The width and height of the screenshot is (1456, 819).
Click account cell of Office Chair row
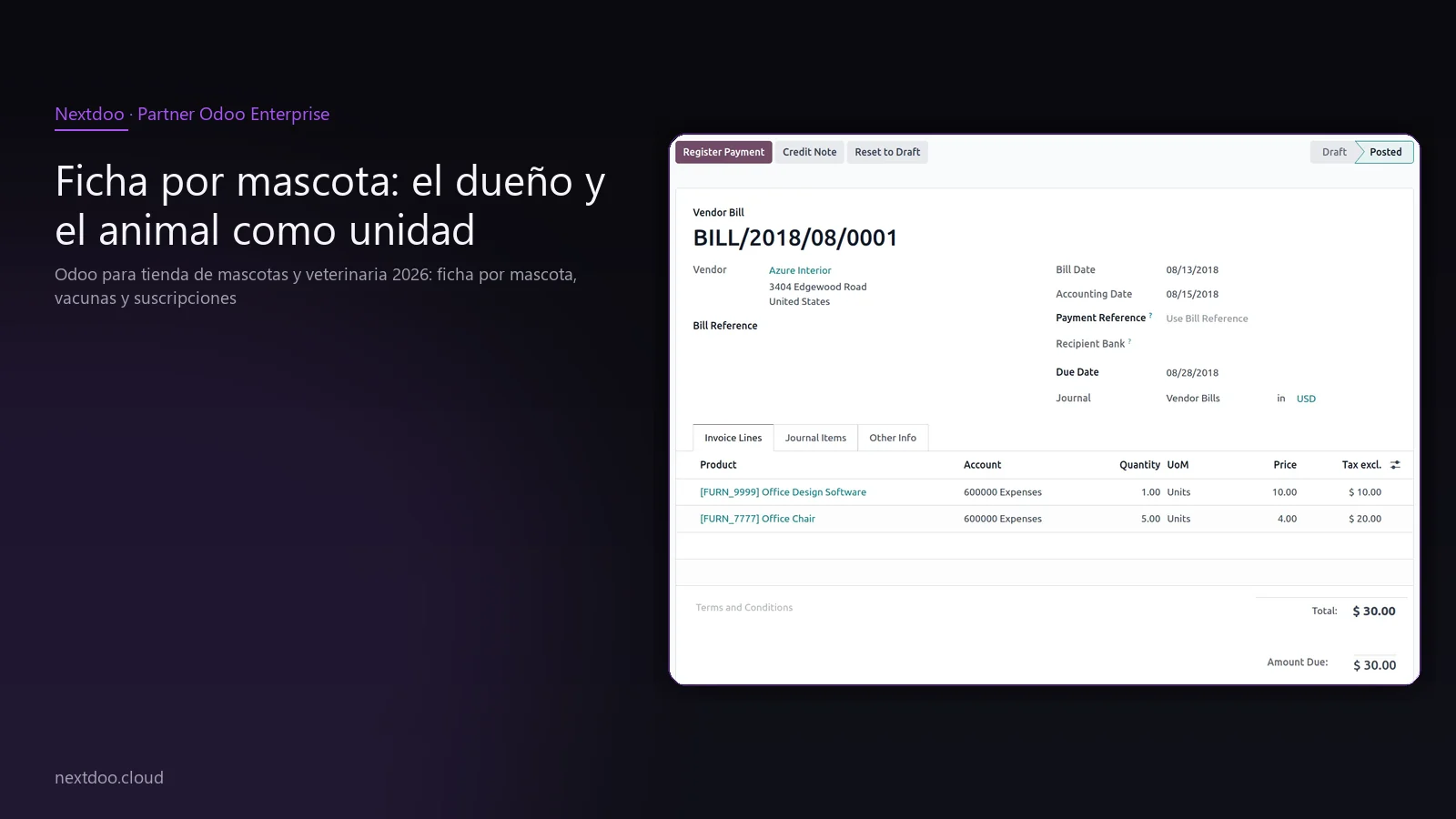tap(1003, 519)
